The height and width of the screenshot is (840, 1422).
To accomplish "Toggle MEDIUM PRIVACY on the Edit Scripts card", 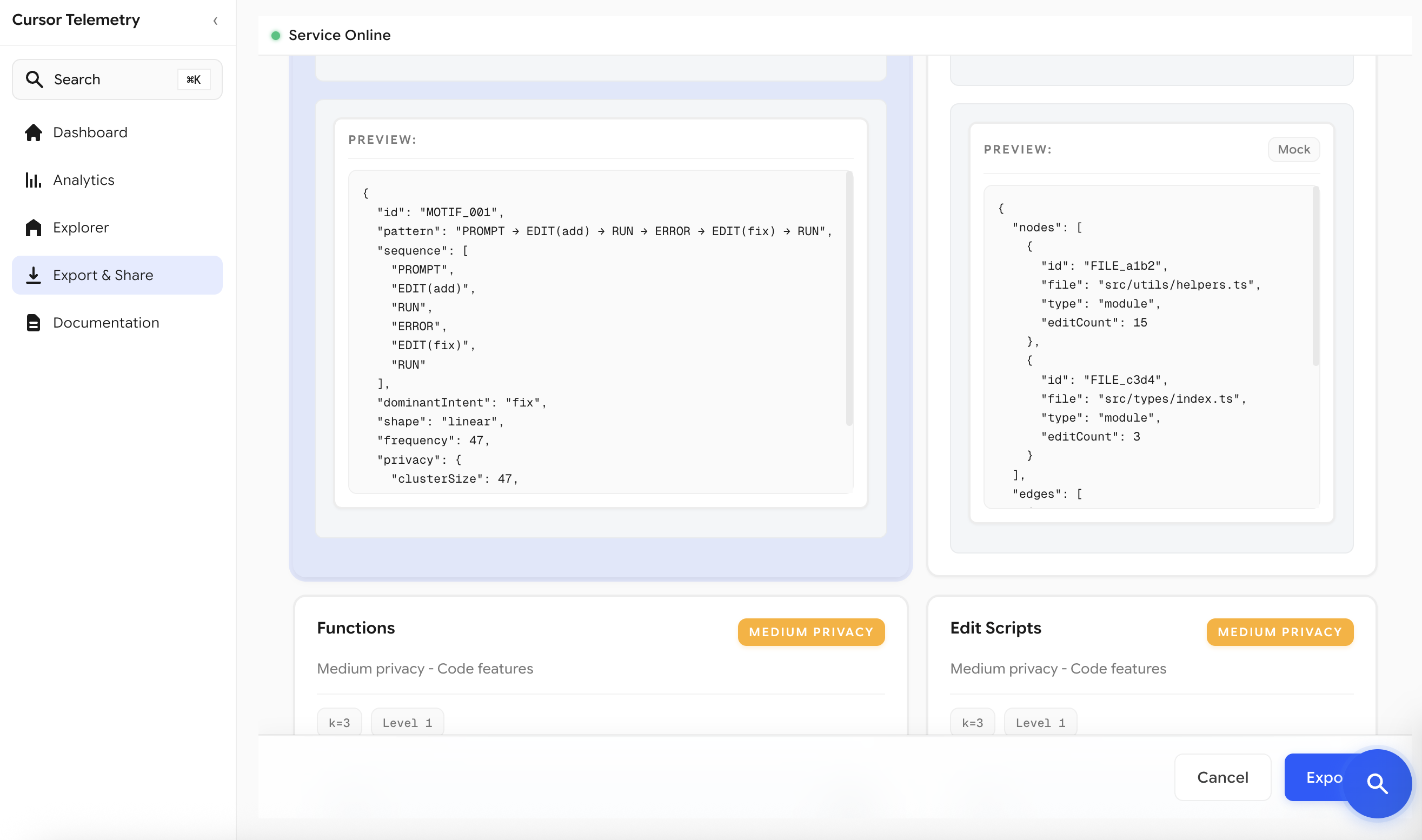I will pyautogui.click(x=1280, y=632).
